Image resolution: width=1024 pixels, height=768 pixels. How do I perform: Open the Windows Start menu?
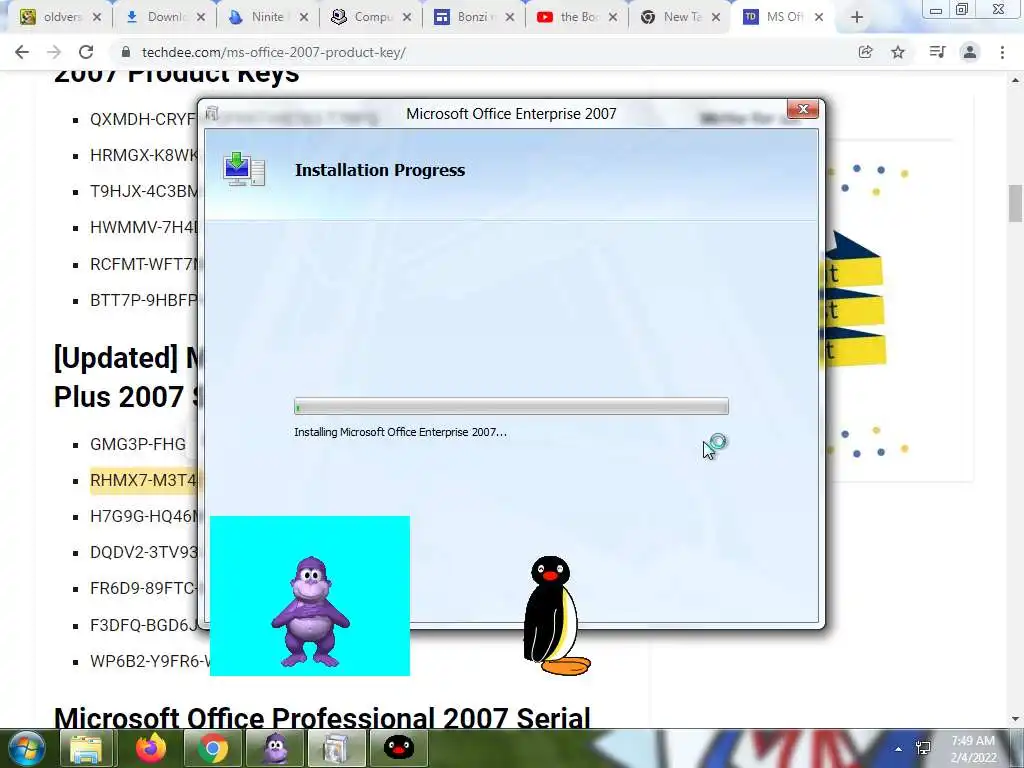click(27, 748)
